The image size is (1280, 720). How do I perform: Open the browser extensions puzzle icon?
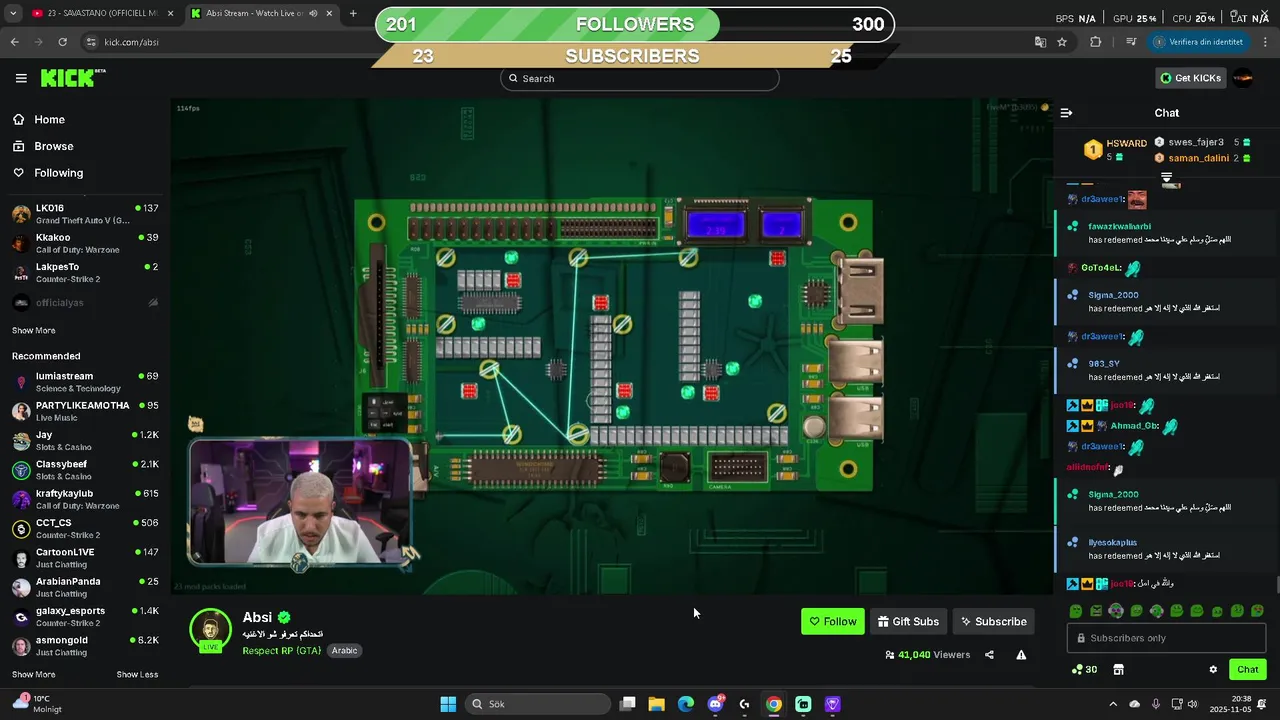point(1095,42)
